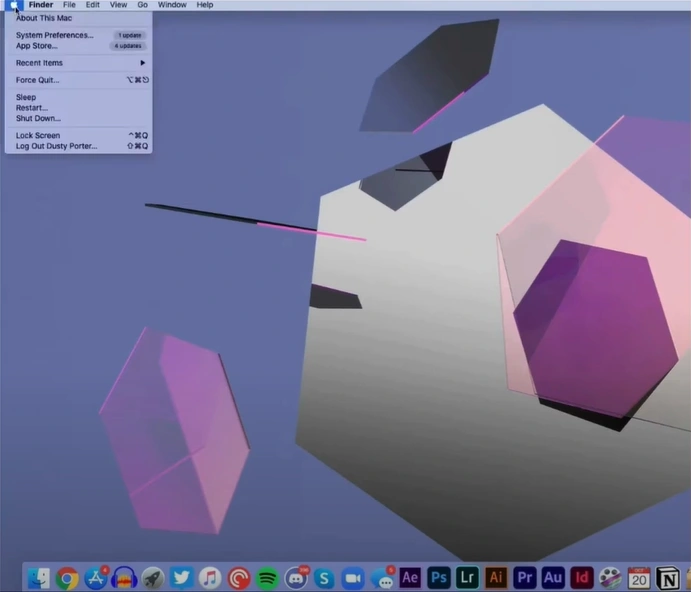
Task: Choose Lock Screen in Apple menu
Action: click(38, 135)
